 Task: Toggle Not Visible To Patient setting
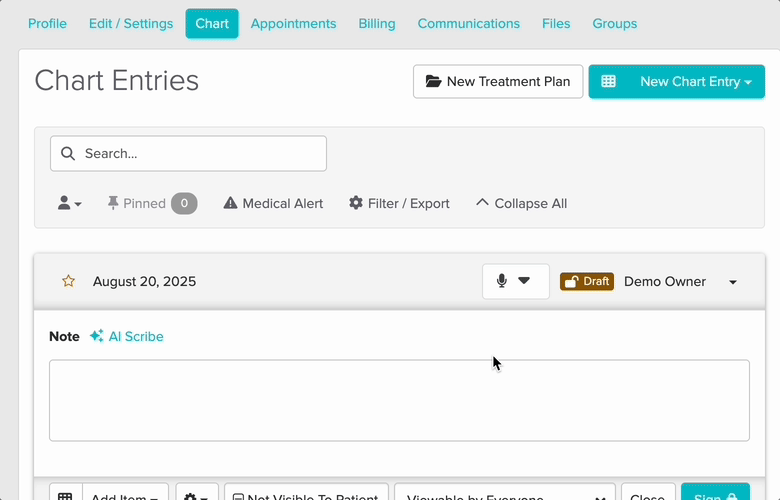click(306, 495)
